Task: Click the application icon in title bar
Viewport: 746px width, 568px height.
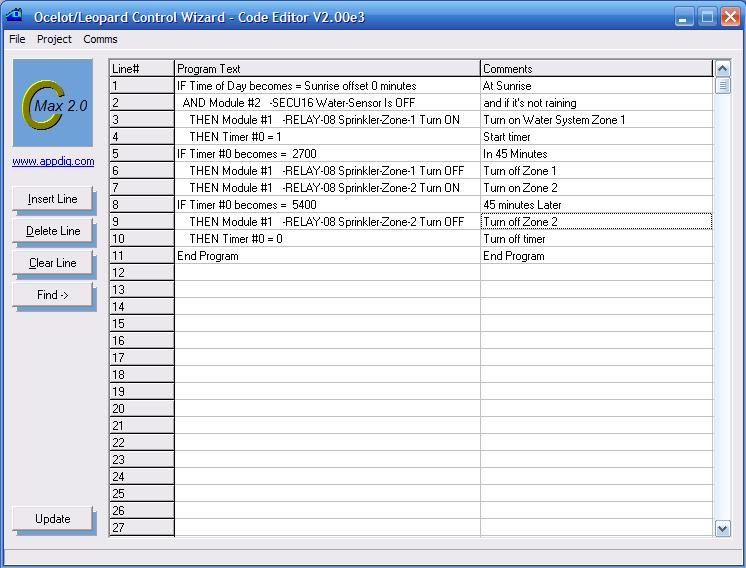Action: (14, 16)
